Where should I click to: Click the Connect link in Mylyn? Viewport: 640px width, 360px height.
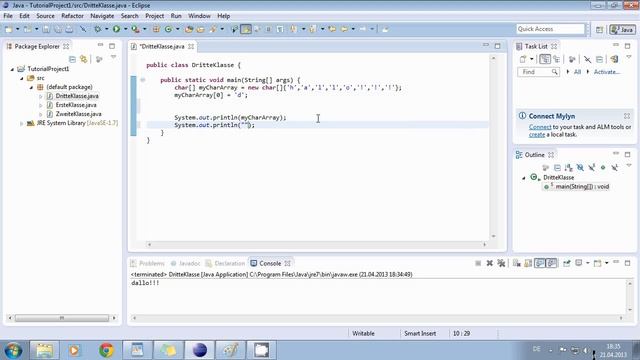coord(540,127)
